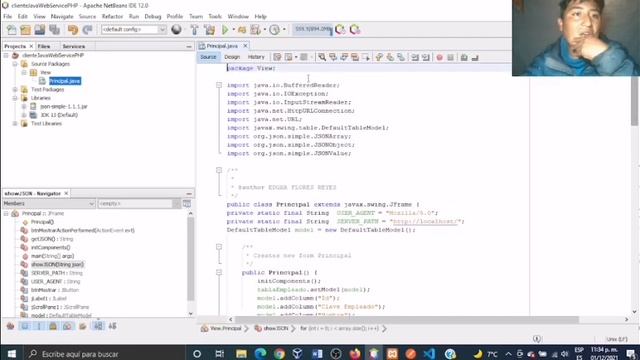Image resolution: width=640 pixels, height=360 pixels.
Task: Collapse the clienteJavaWebServicePHP project node
Action: 6,55
